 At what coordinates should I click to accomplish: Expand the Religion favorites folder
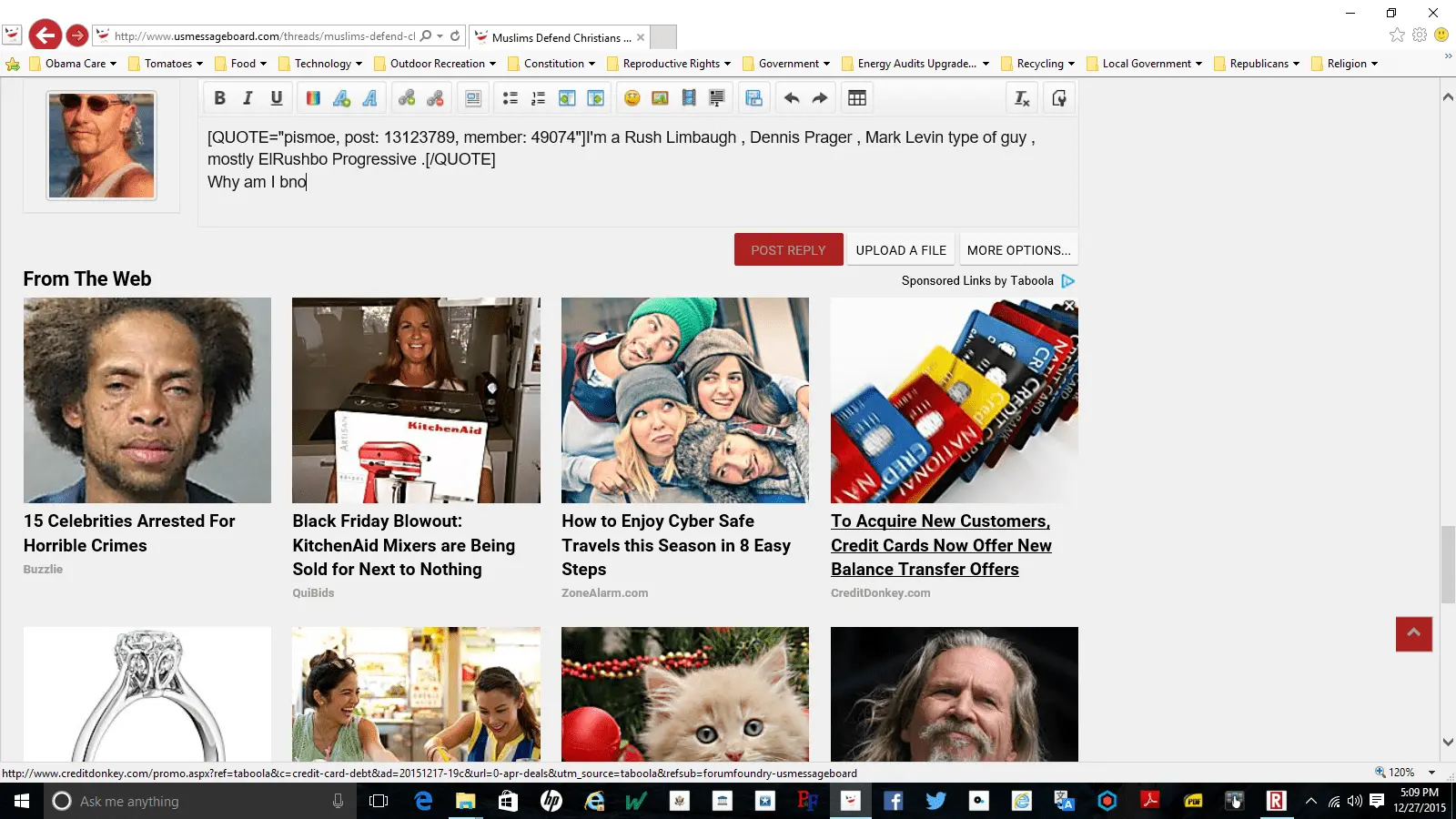[x=1346, y=64]
